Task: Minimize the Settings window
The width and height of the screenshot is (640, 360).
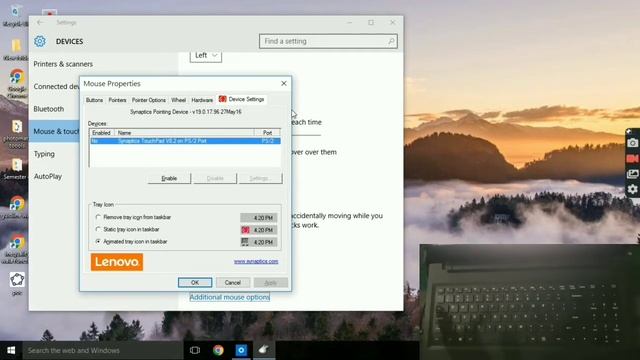Action: pyautogui.click(x=349, y=22)
